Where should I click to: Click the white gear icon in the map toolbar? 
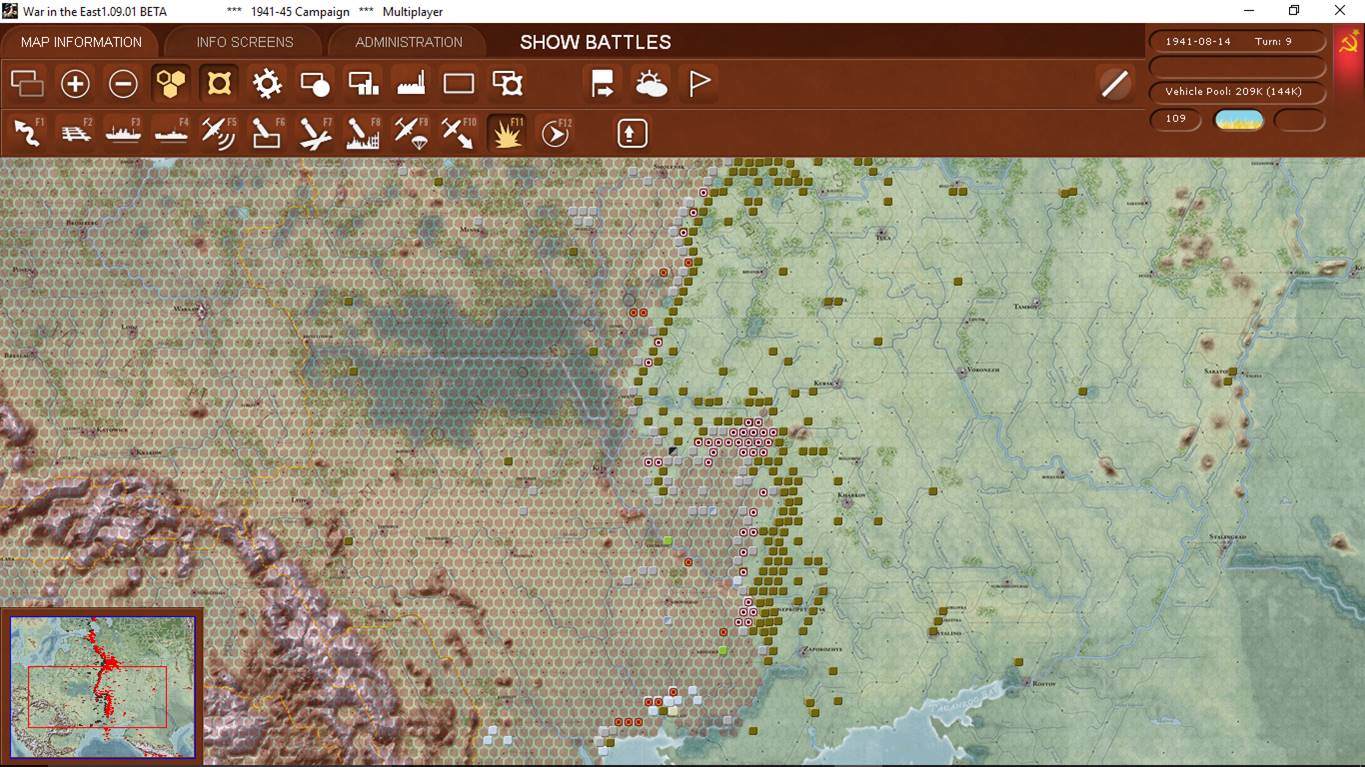click(267, 84)
